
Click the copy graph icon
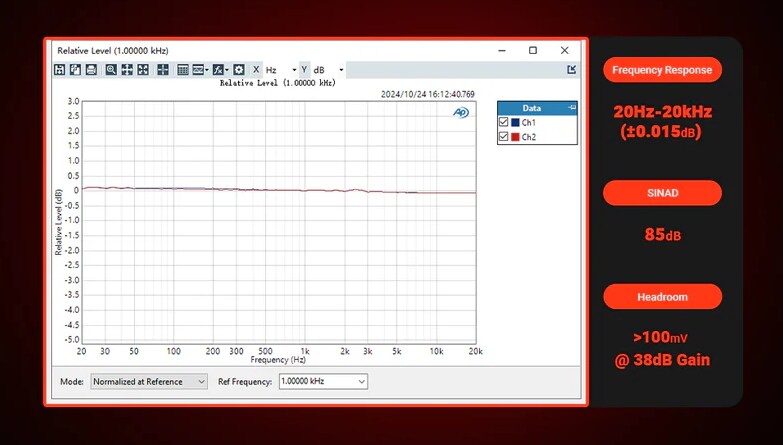pyautogui.click(x=75, y=70)
